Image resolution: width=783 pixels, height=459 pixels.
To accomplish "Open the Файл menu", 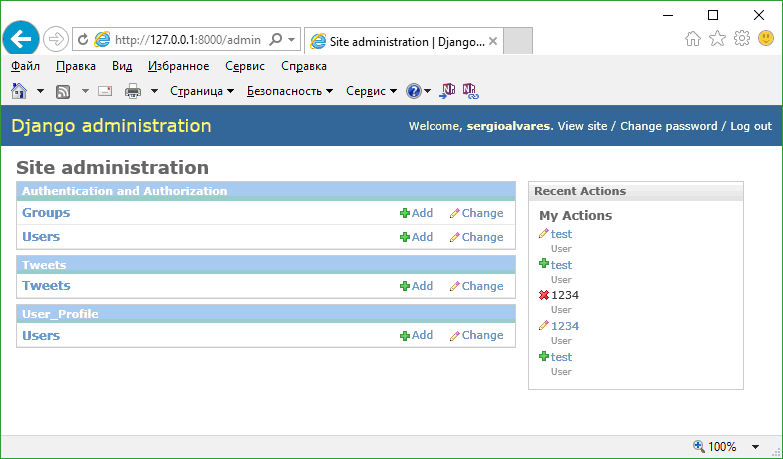I will tap(25, 66).
